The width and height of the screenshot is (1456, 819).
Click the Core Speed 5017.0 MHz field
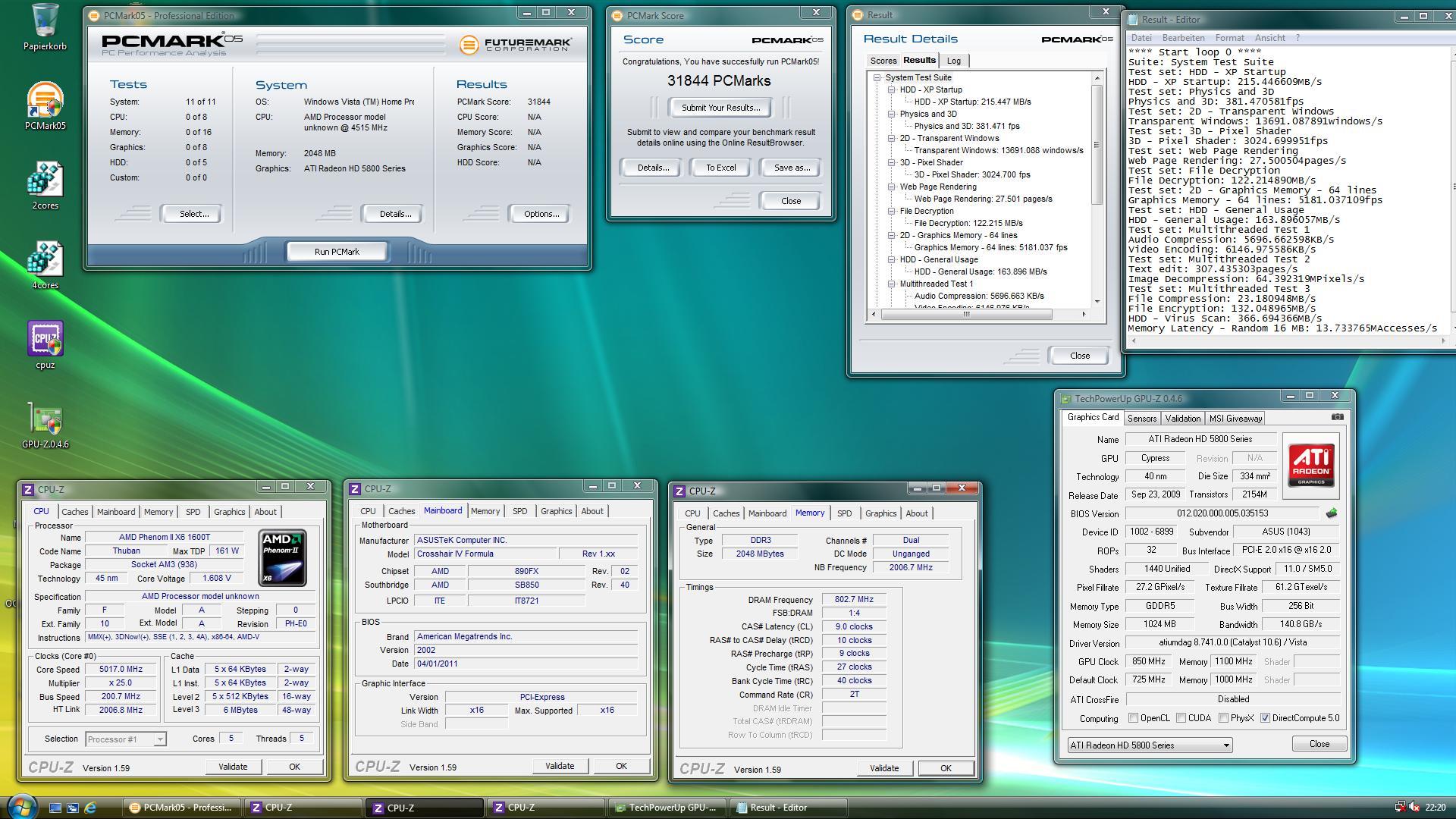(121, 670)
